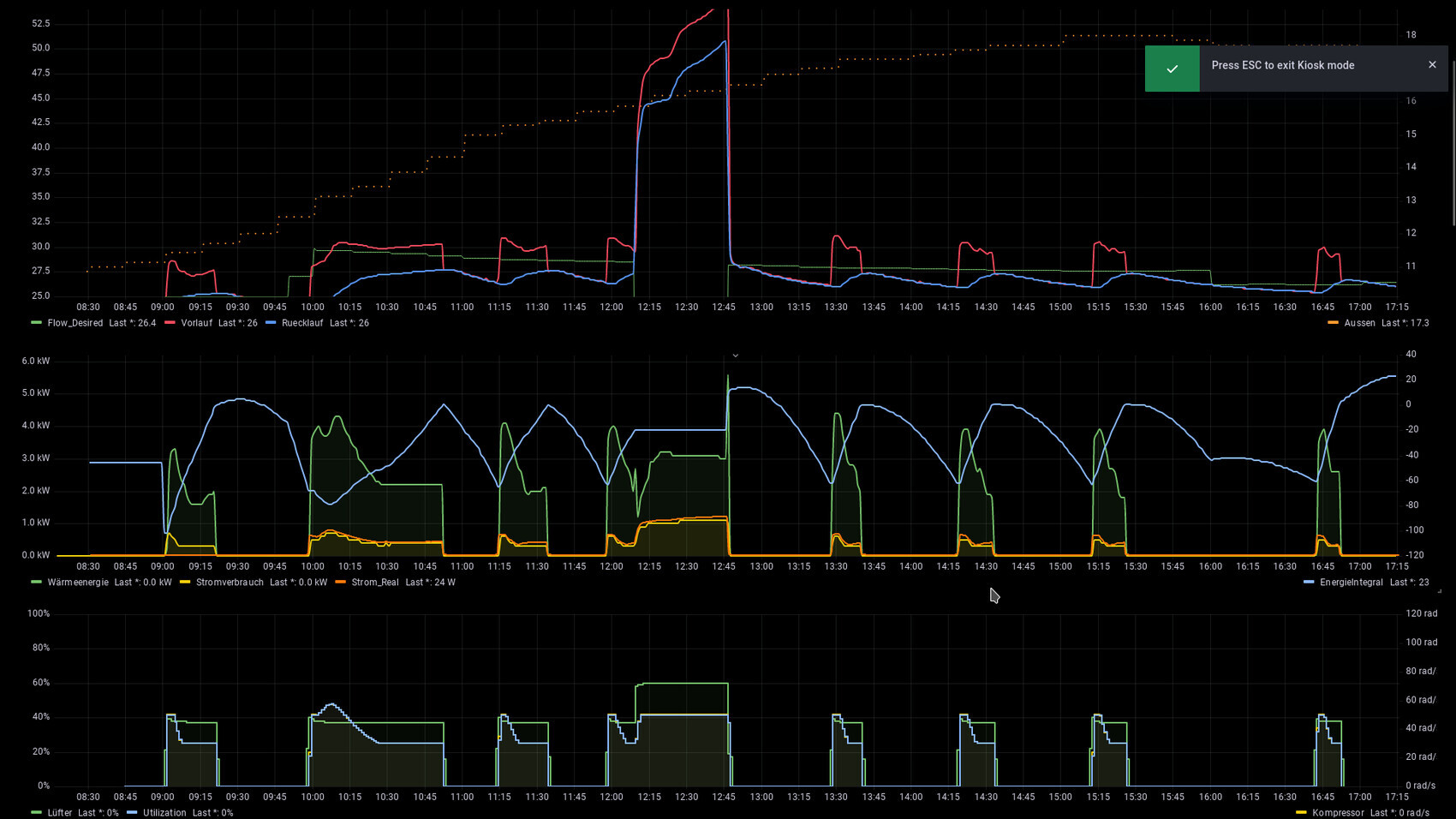Screen dimensions: 1456x819
Task: Click the Kompressor yellow legend marker
Action: tap(1301, 813)
